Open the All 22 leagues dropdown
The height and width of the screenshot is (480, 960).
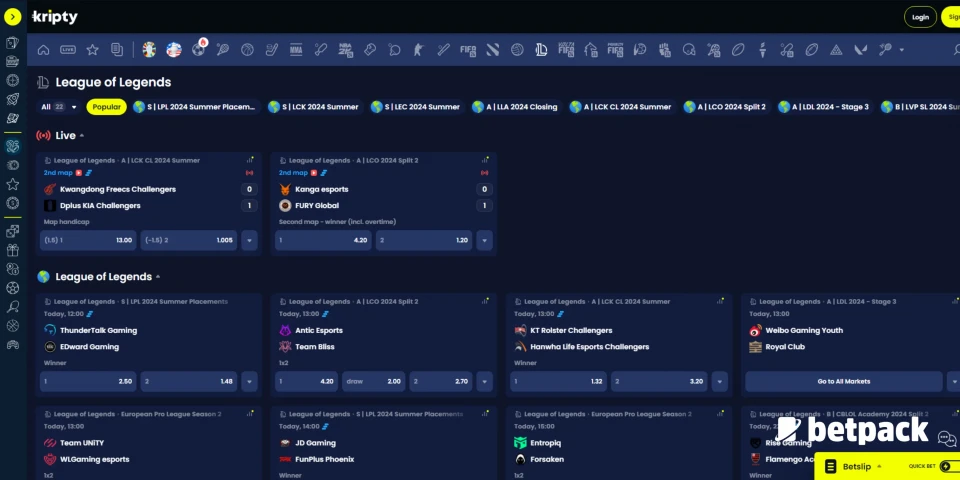point(57,107)
